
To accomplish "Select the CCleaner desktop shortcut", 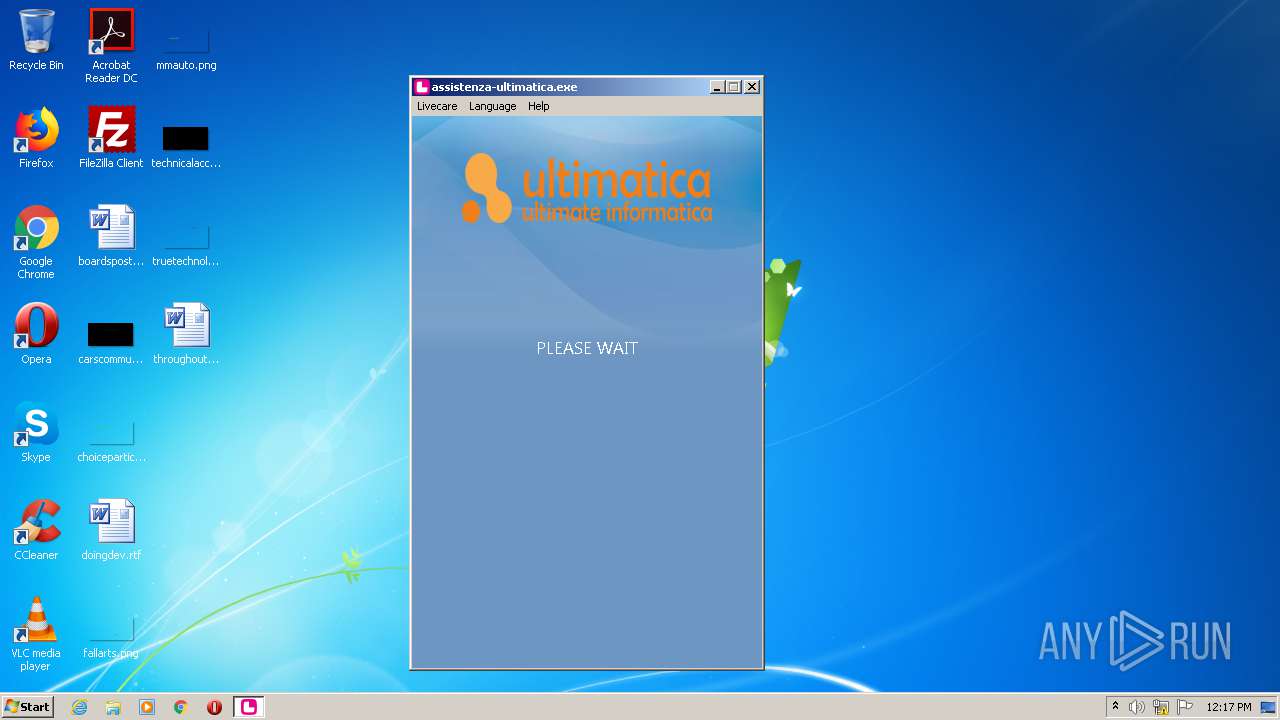I will click(x=36, y=530).
